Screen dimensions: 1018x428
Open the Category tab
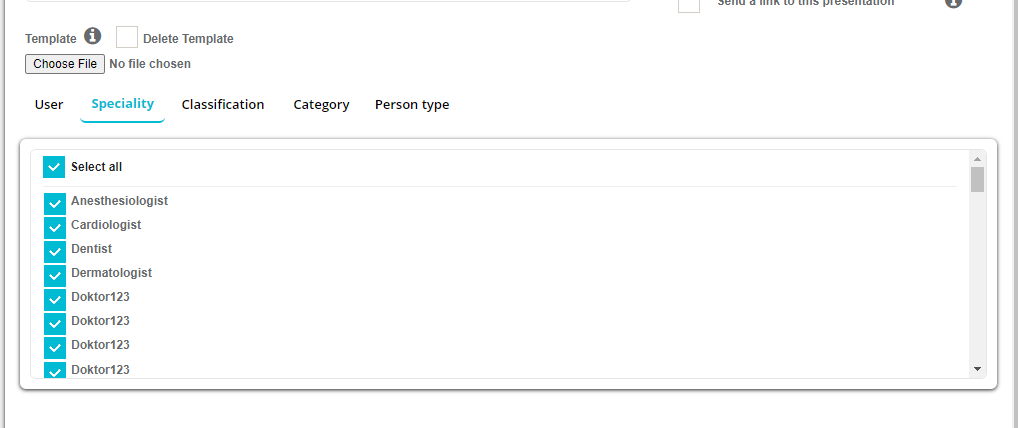coord(321,105)
